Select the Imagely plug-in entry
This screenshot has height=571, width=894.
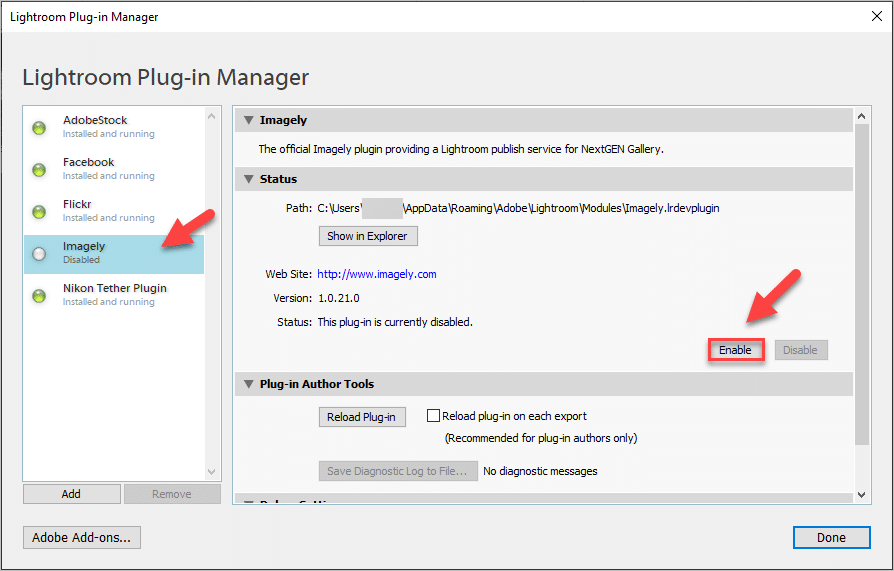pyautogui.click(x=114, y=253)
